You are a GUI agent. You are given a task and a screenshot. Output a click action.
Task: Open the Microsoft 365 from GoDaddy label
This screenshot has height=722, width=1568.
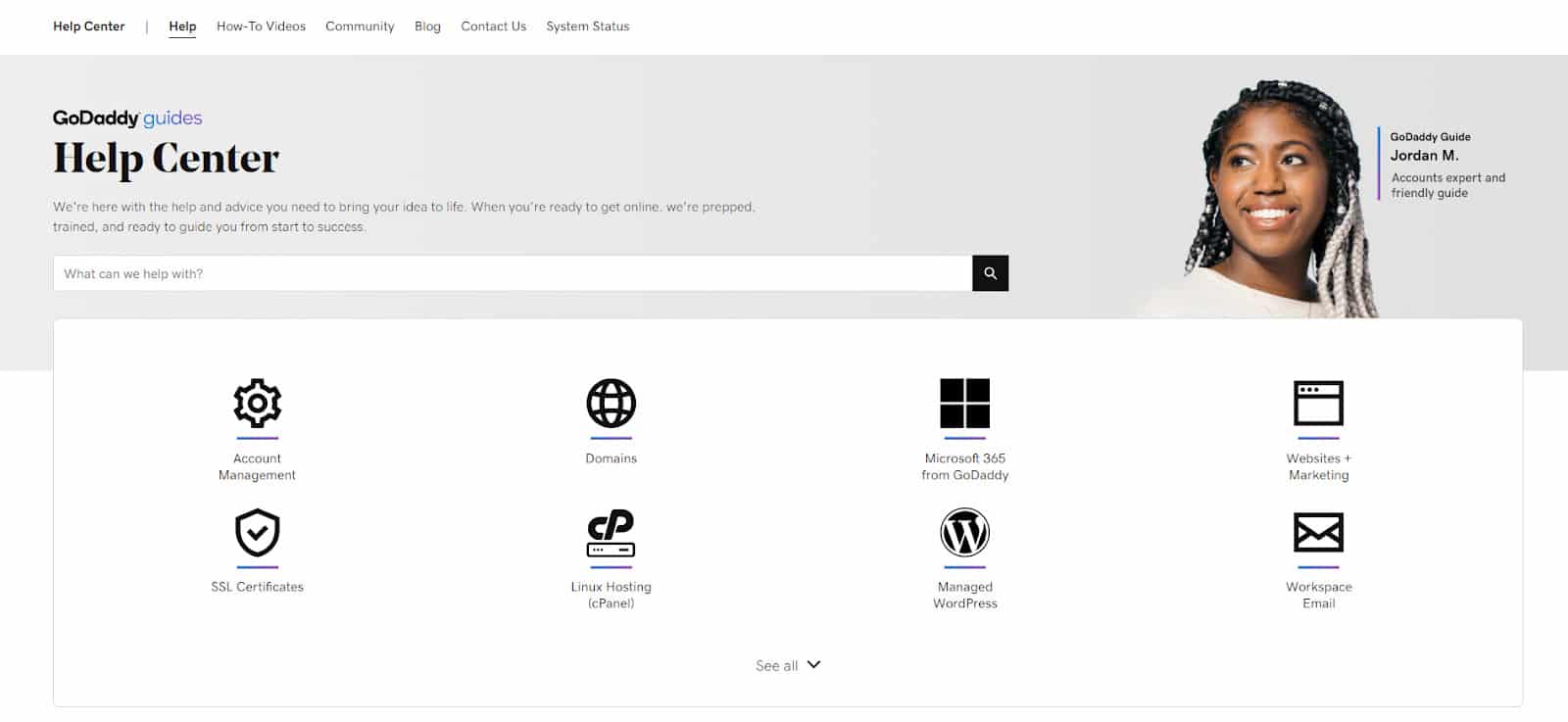click(964, 466)
